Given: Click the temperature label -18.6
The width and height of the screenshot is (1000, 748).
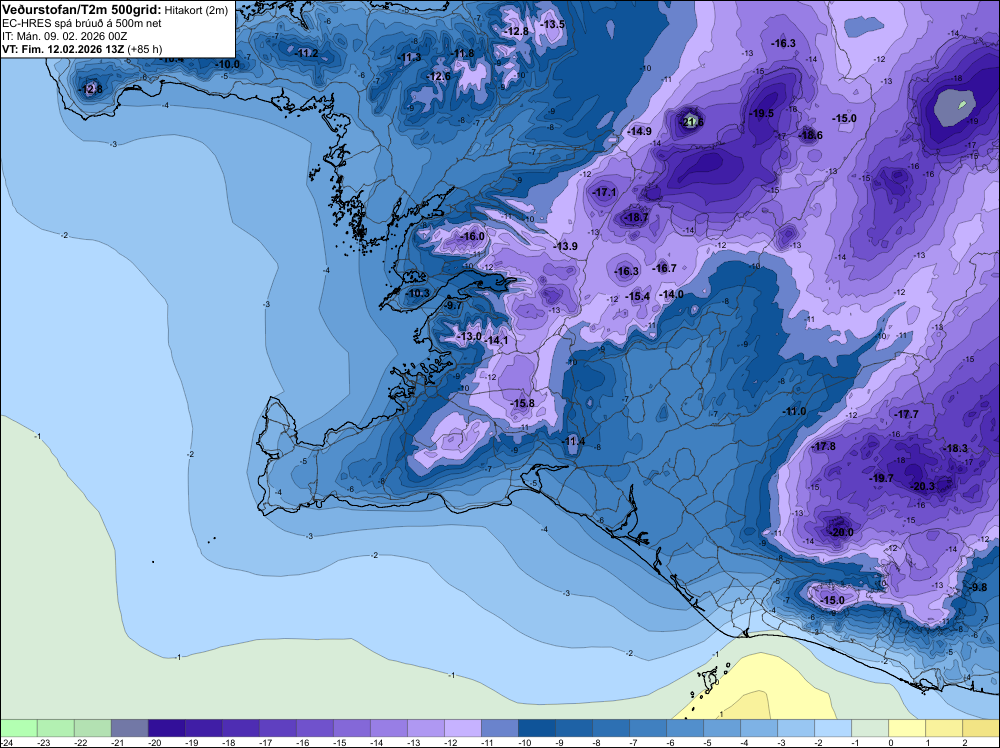Looking at the screenshot, I should 811,135.
